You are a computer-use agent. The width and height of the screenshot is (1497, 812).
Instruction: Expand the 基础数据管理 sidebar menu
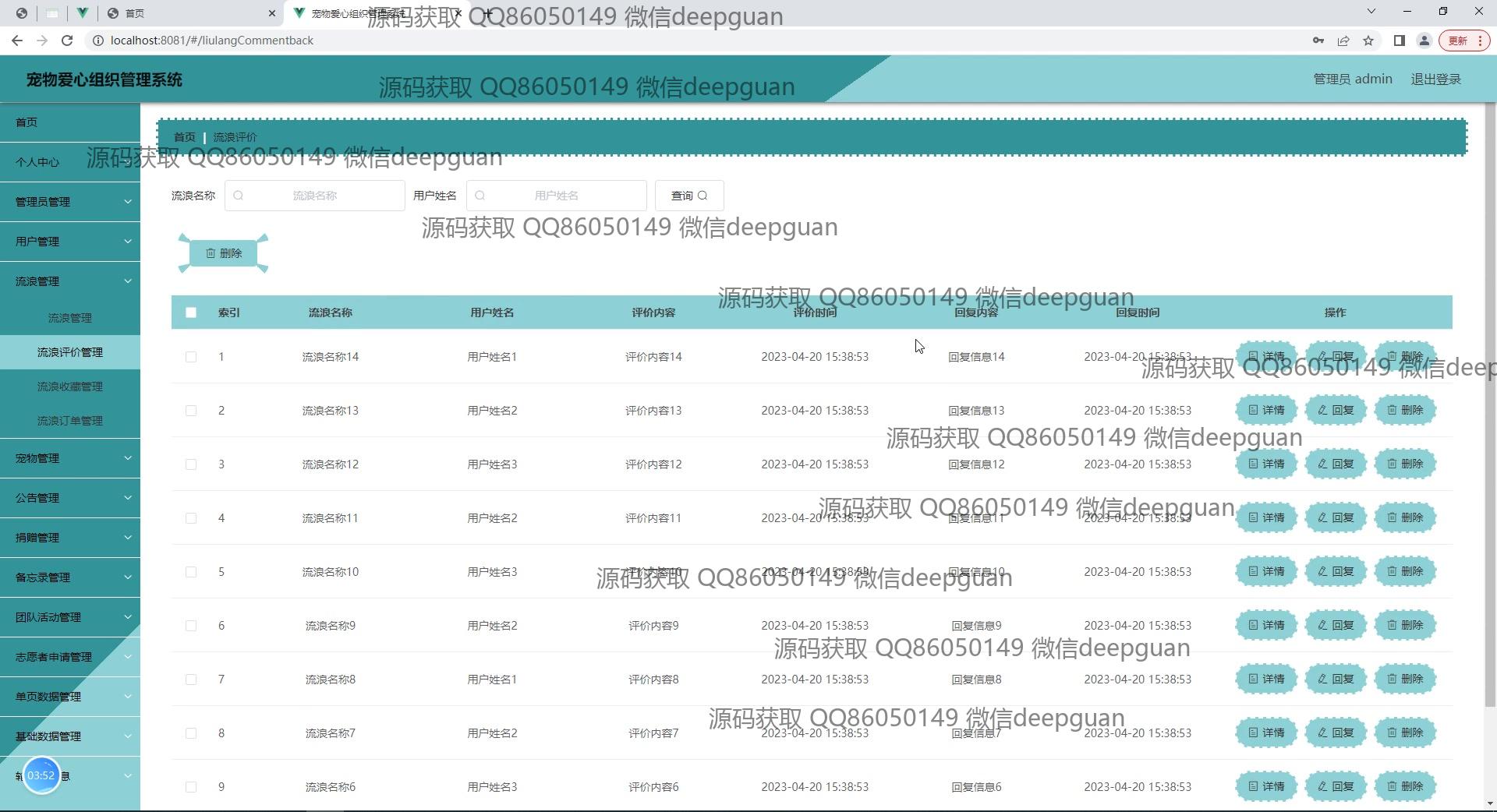click(x=70, y=736)
